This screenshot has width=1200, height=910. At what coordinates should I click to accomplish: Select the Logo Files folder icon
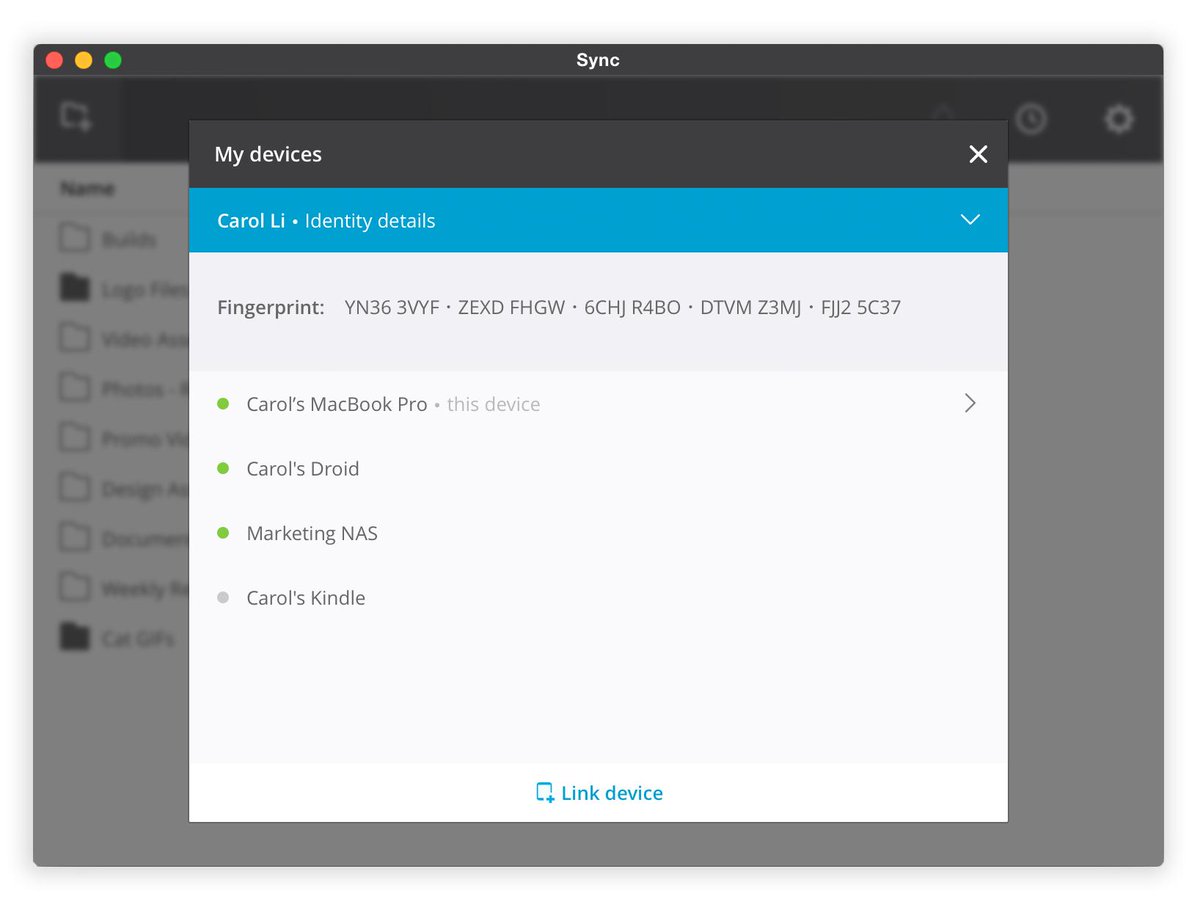tap(74, 288)
